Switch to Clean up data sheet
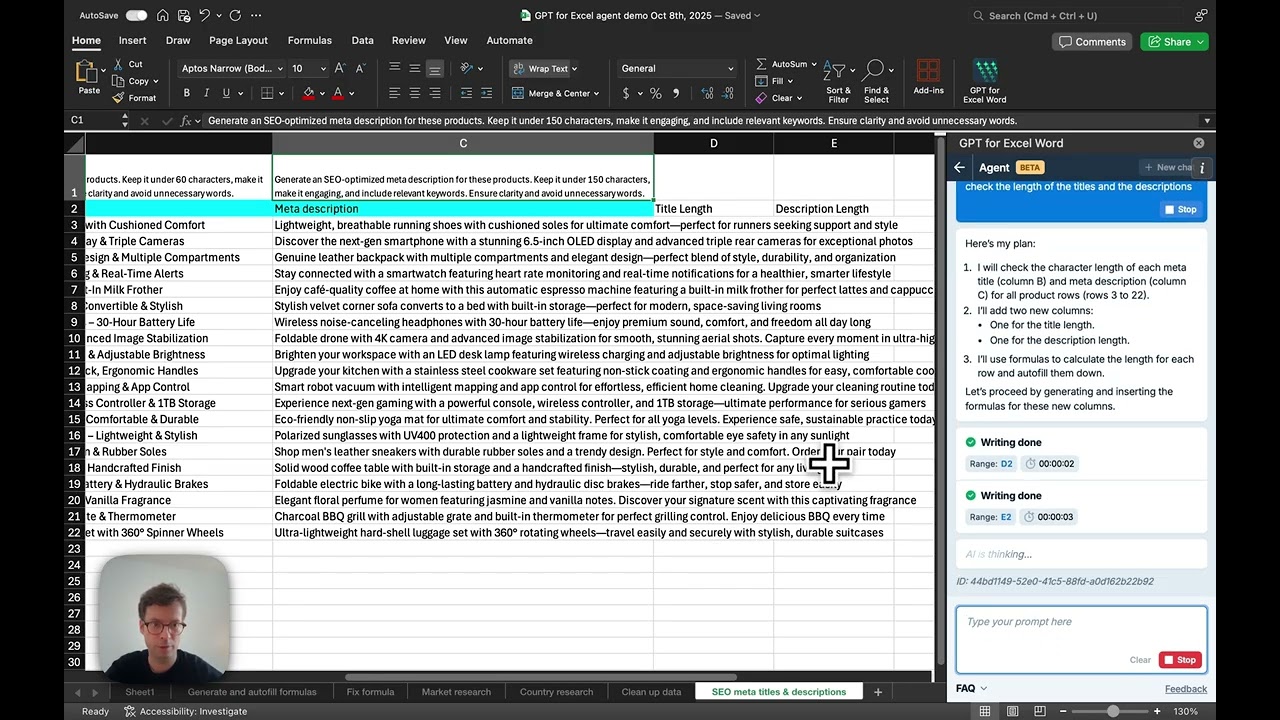This screenshot has height=720, width=1280. 651,691
